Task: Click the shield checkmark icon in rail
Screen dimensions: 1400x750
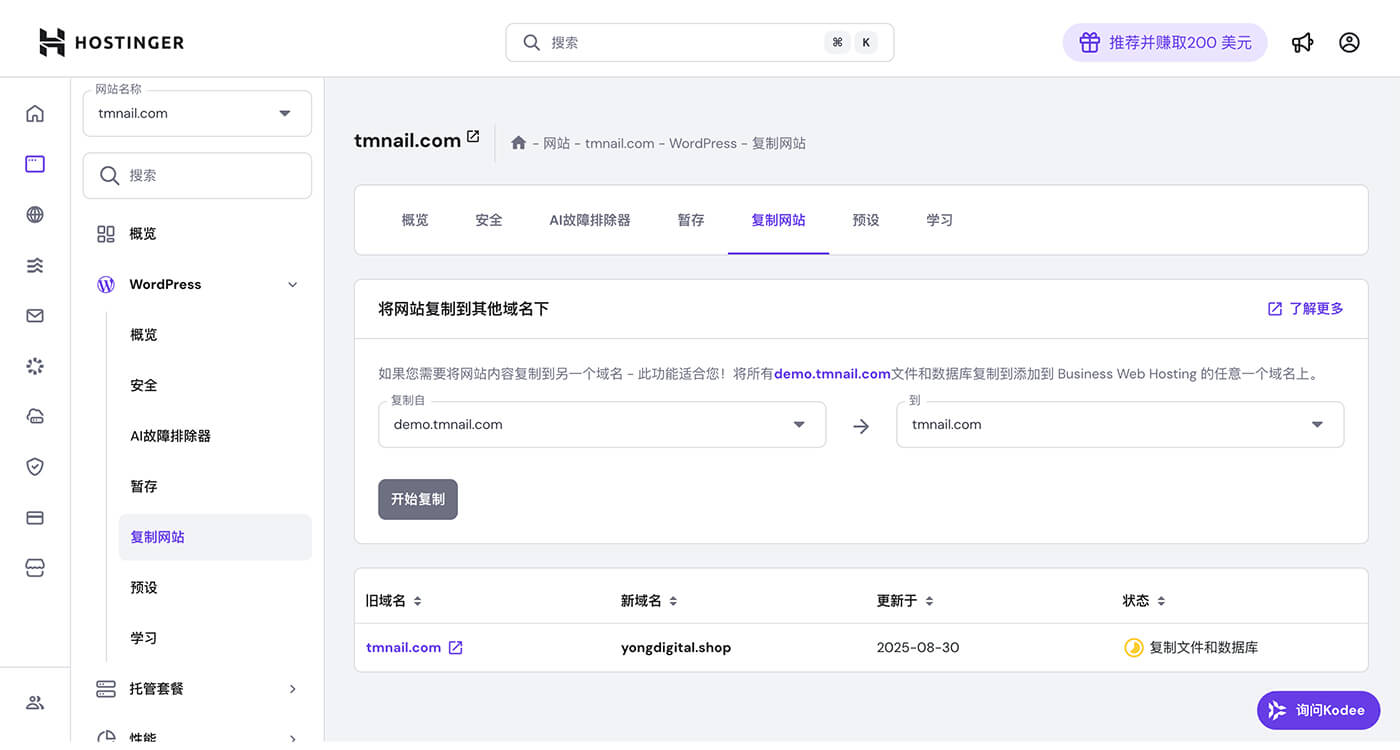Action: click(x=35, y=467)
